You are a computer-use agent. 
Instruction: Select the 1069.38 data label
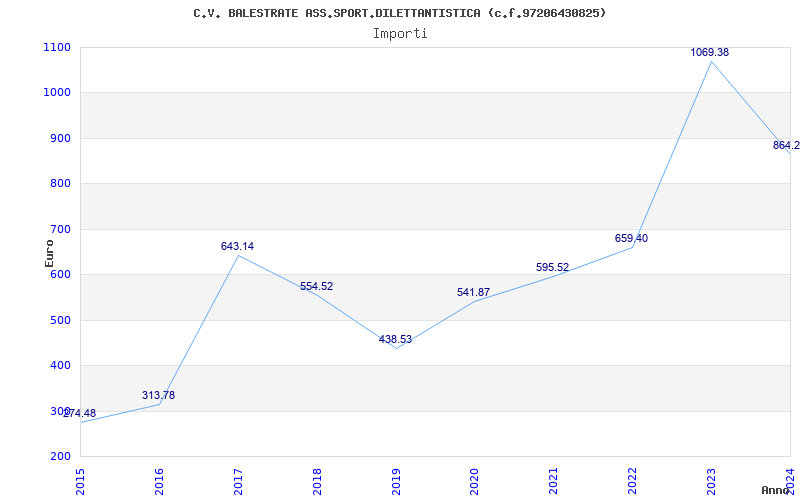click(x=709, y=52)
